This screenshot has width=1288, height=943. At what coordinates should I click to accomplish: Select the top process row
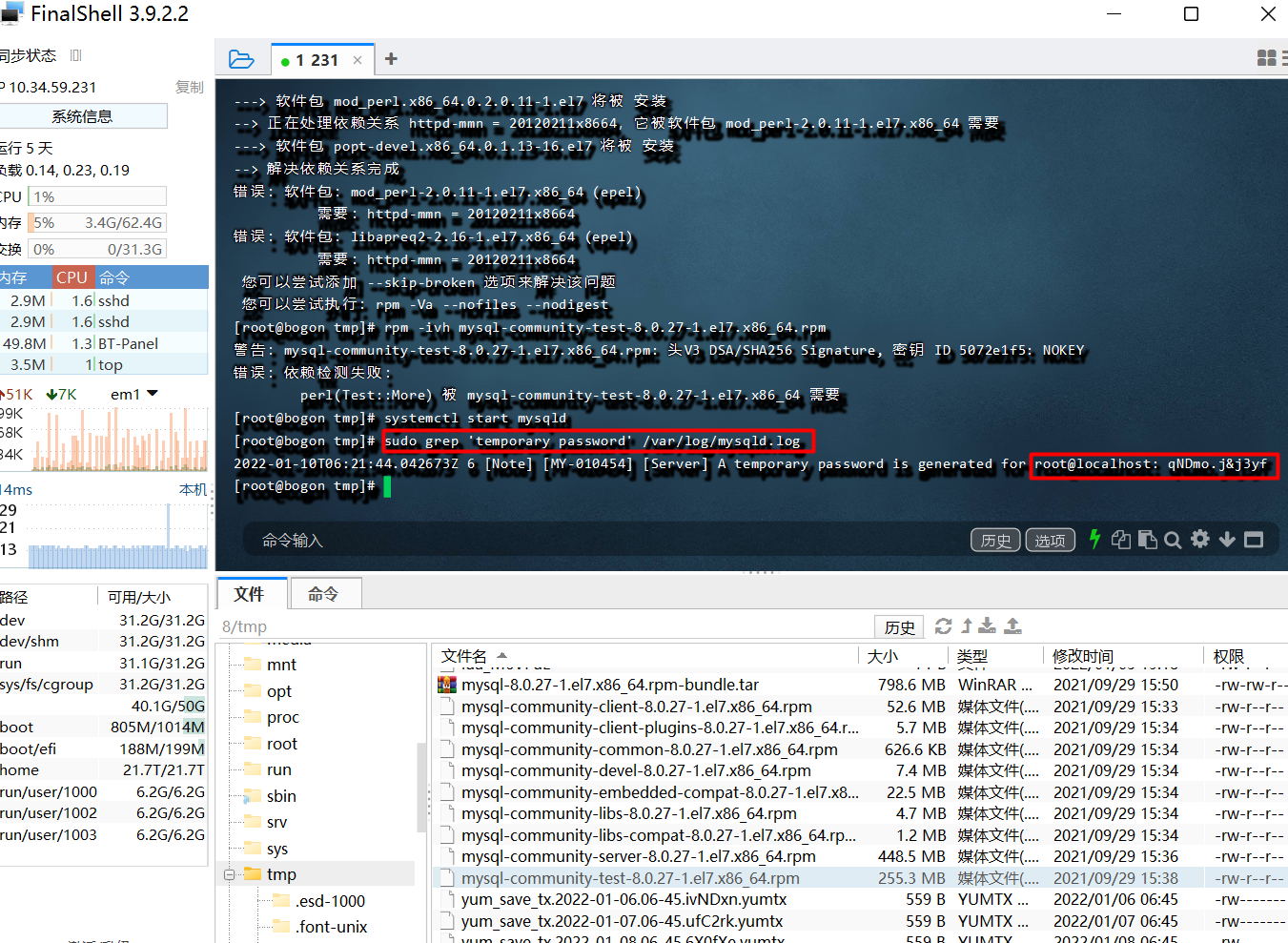point(104,364)
